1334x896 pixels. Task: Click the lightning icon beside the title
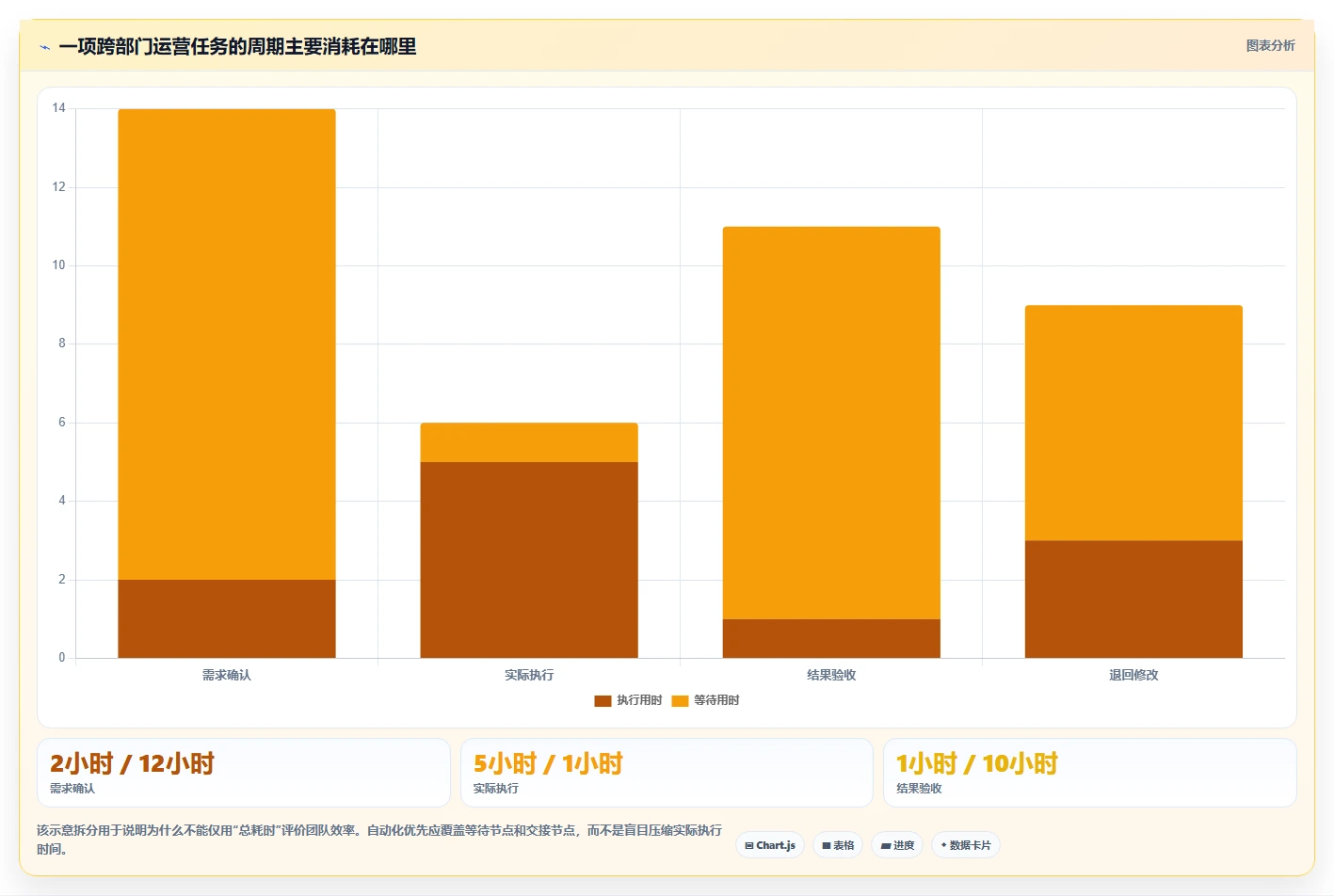pos(44,47)
